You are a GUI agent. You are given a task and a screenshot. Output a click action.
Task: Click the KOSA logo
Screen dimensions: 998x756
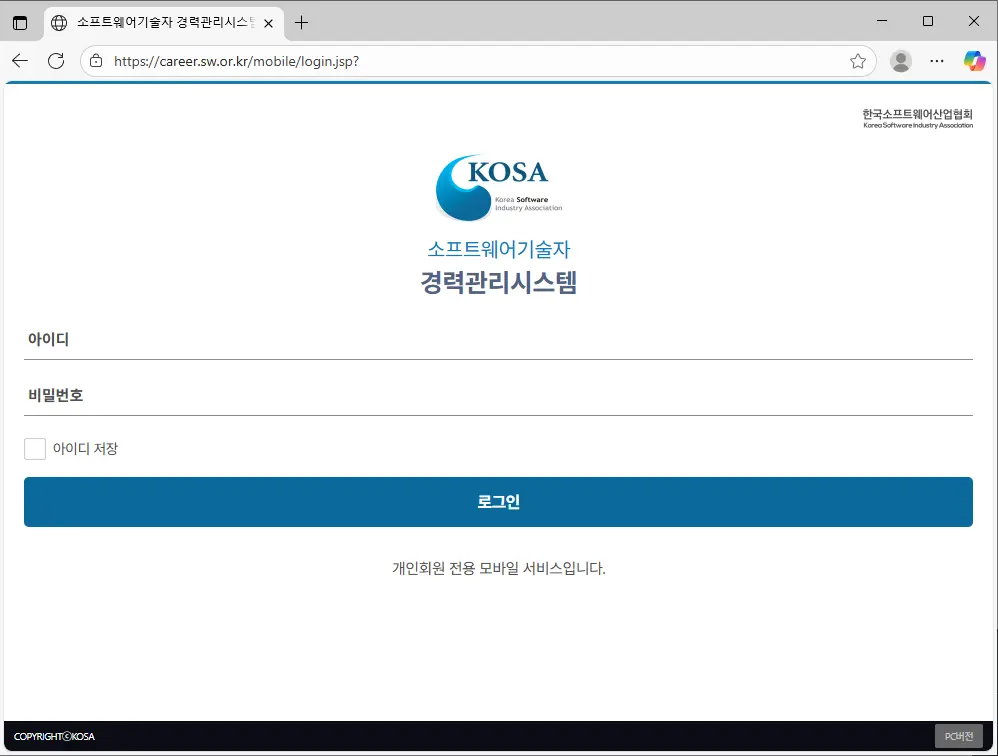[x=498, y=187]
